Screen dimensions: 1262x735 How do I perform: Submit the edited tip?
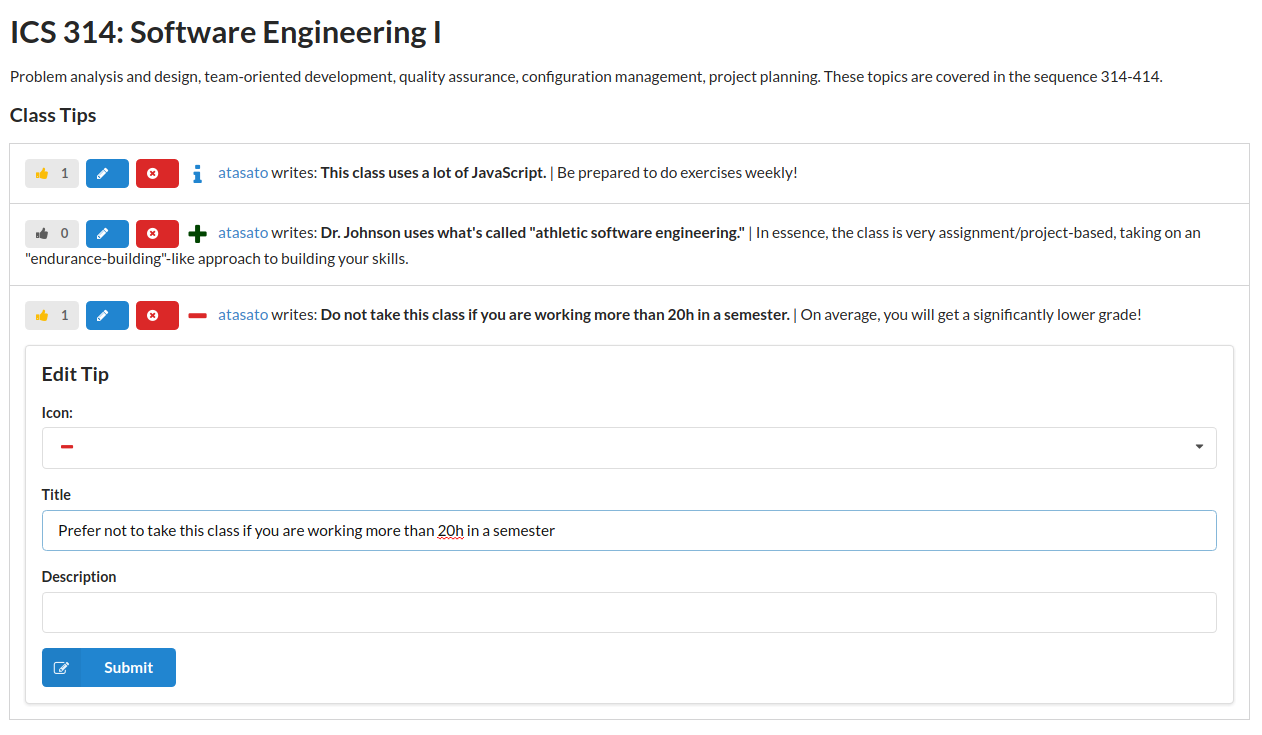click(x=109, y=668)
